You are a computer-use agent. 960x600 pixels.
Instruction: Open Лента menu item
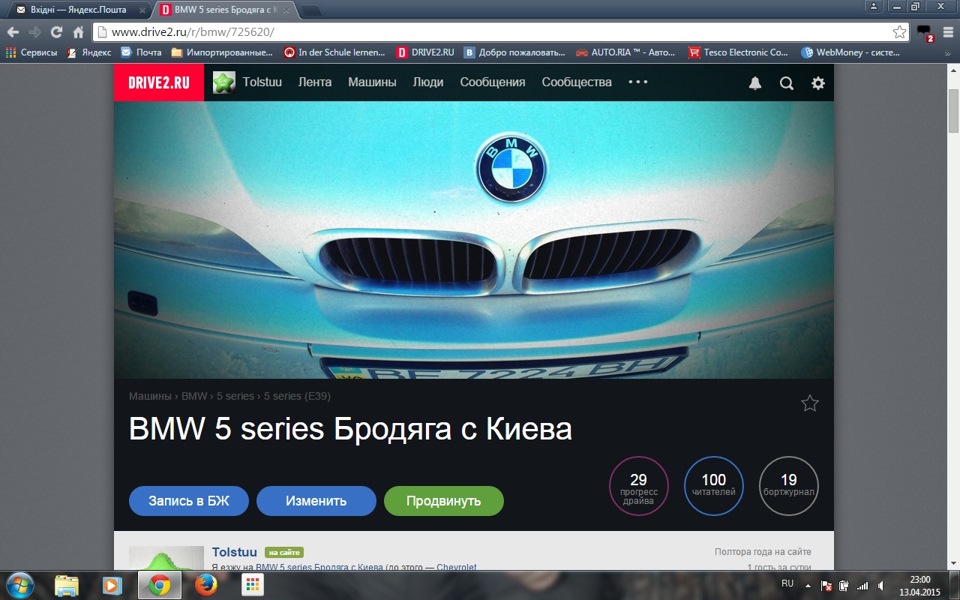[x=315, y=82]
